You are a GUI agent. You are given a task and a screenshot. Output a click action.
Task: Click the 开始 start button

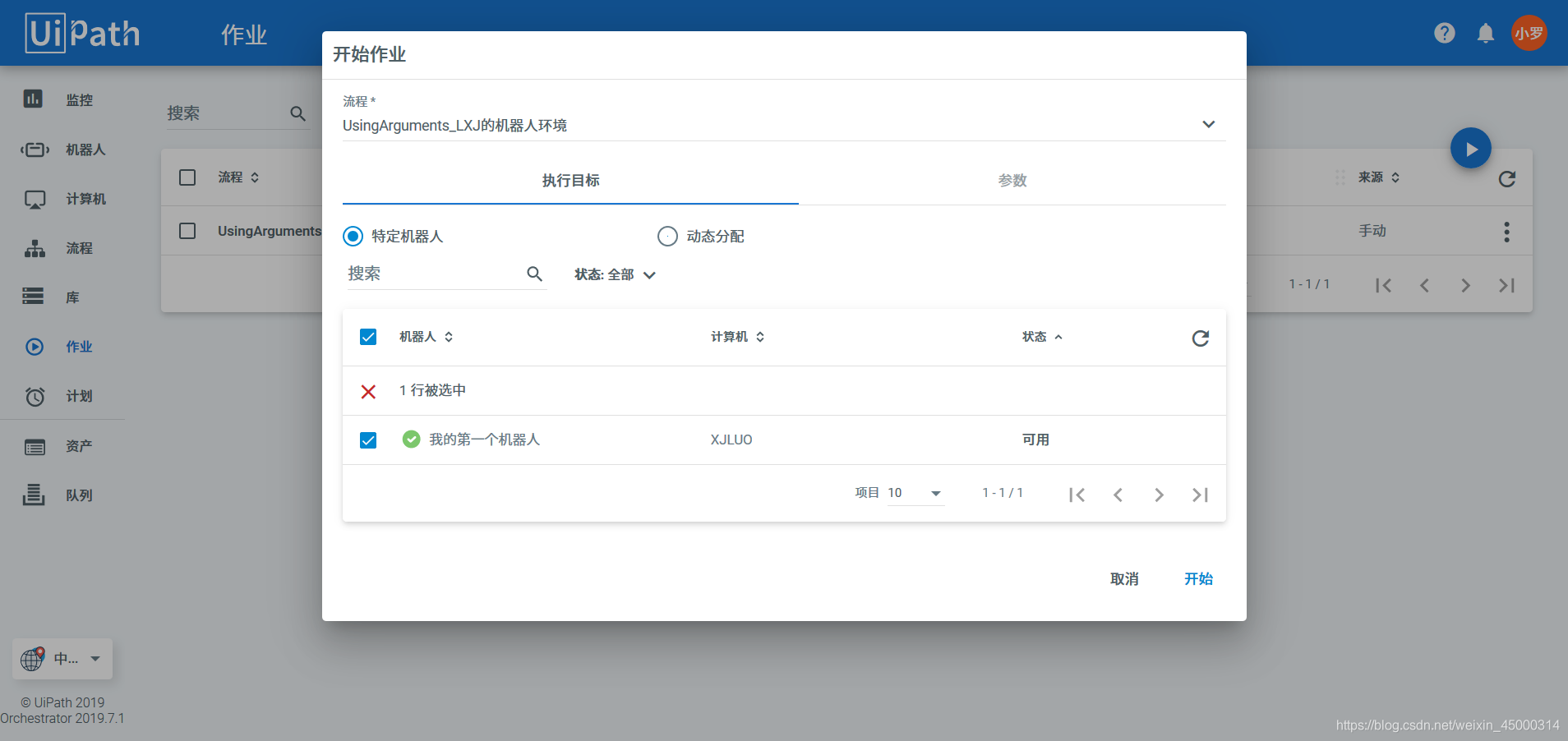[1198, 579]
